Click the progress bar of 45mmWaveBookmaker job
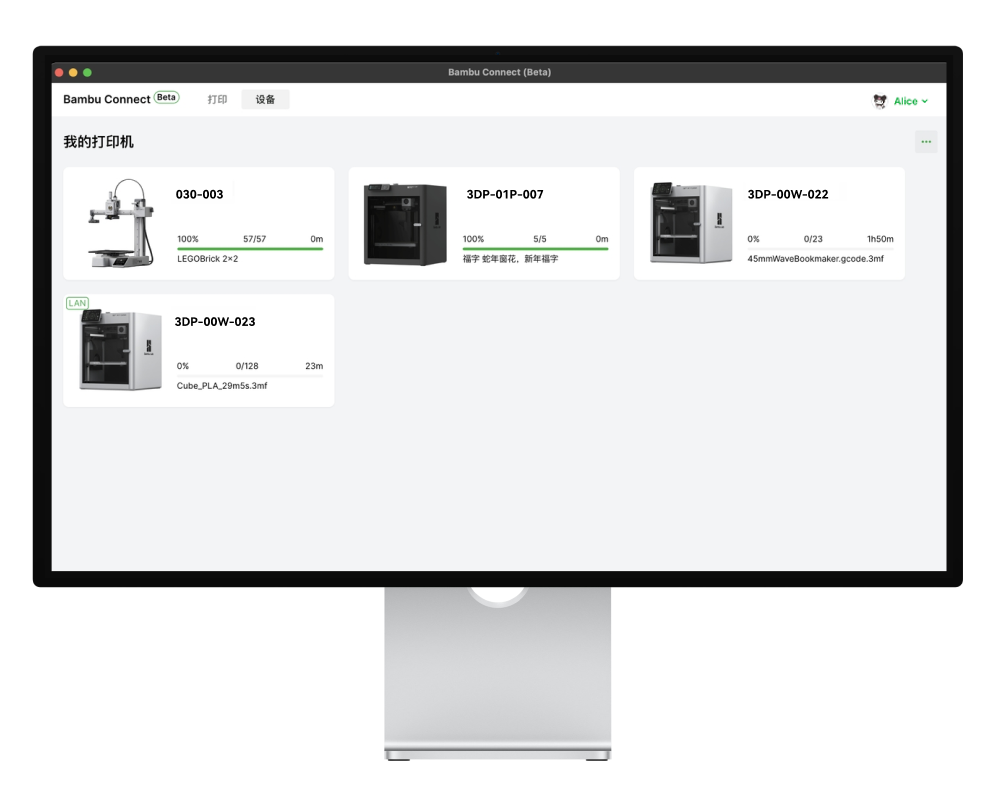Image resolution: width=997 pixels, height=799 pixels. (x=820, y=249)
